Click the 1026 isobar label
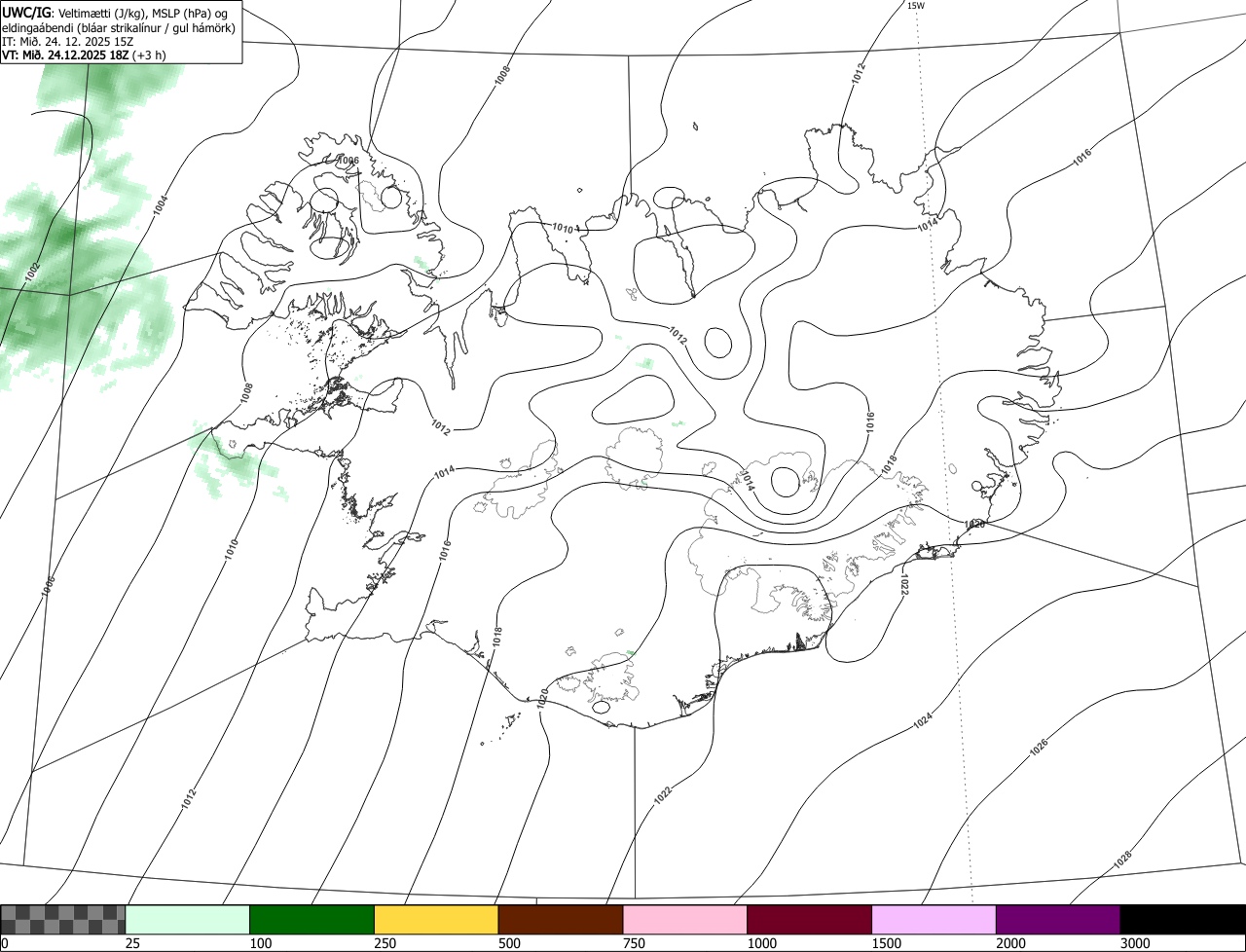Screen dimensions: 1246x952 tap(1039, 748)
